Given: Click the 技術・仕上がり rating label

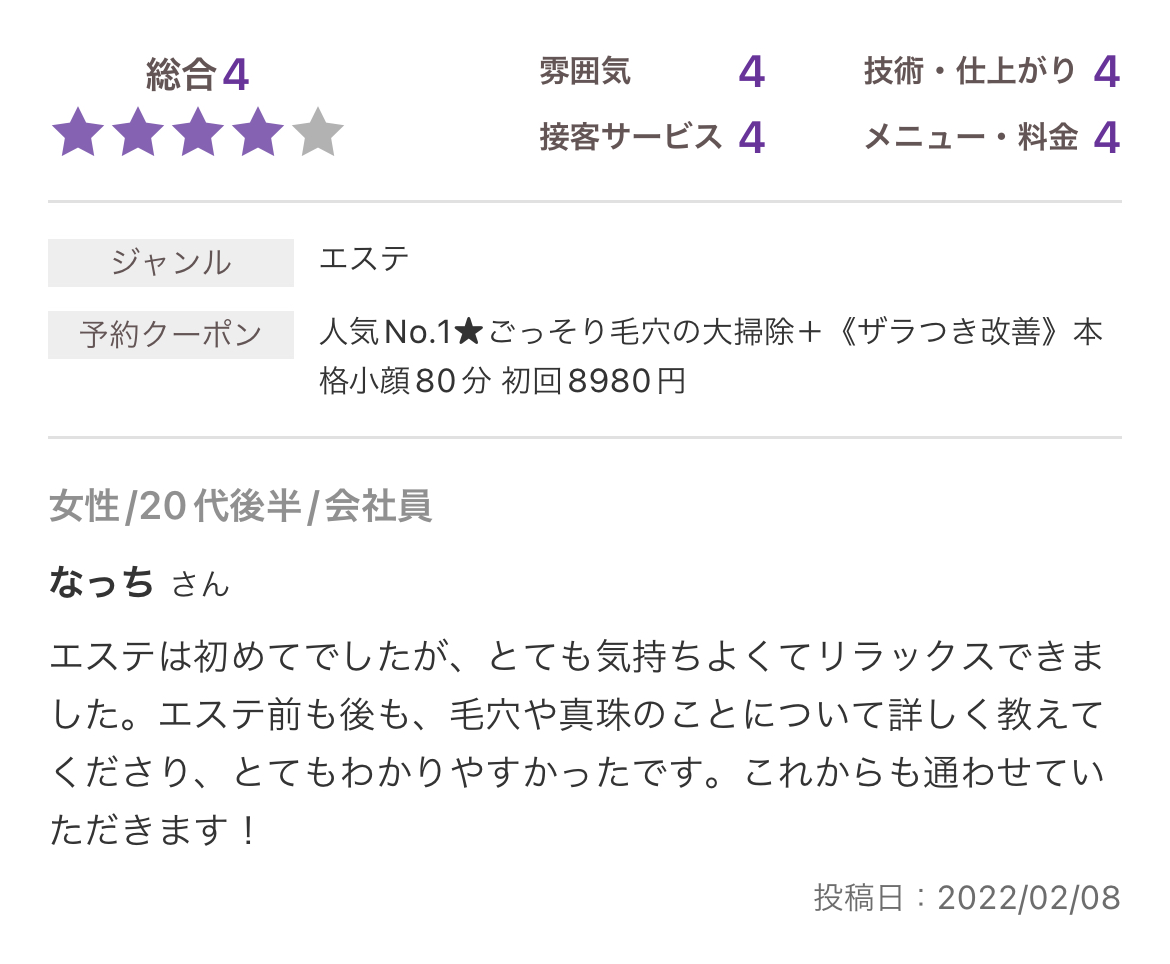Looking at the screenshot, I should point(969,72).
